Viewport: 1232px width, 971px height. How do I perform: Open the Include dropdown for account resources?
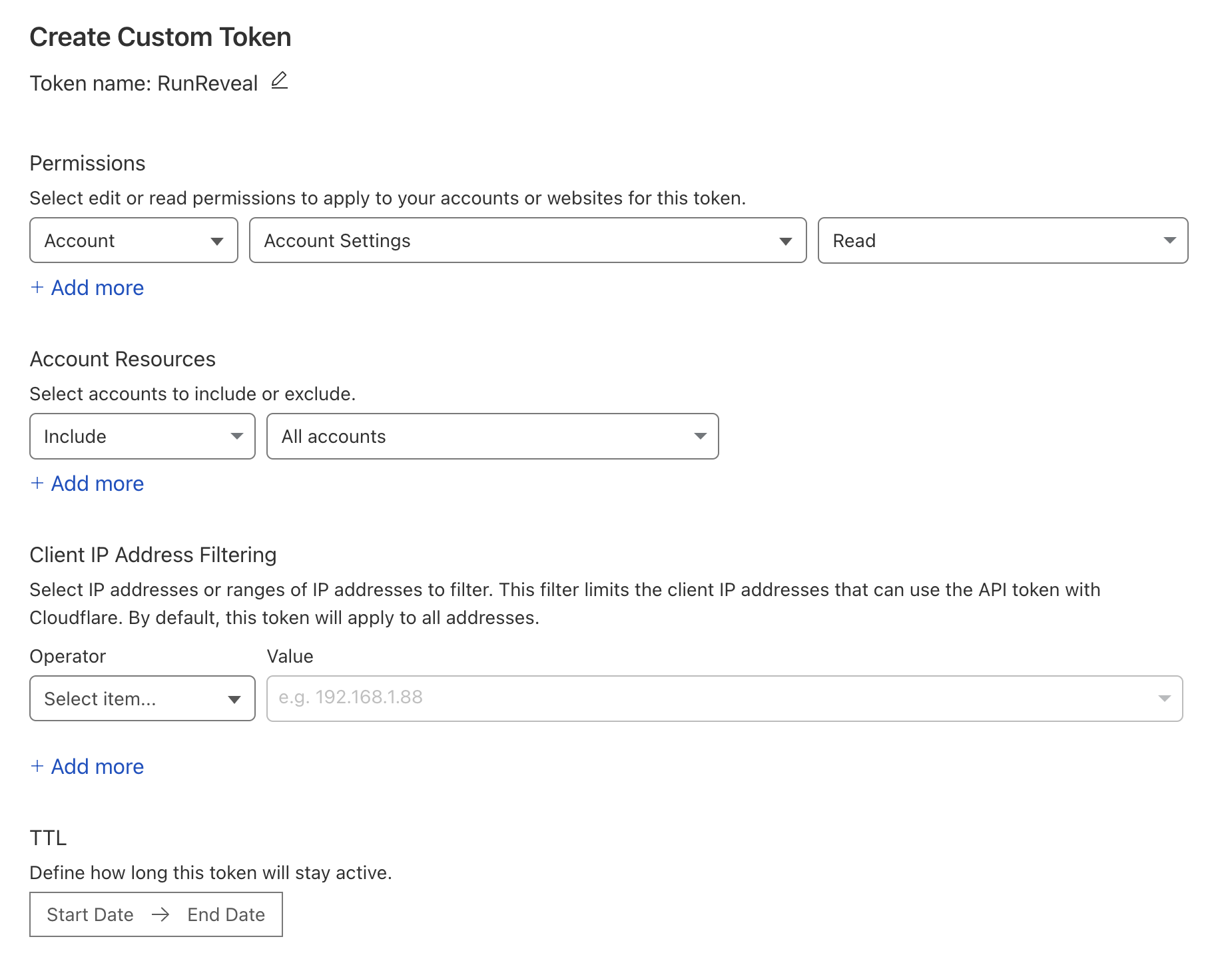(x=143, y=436)
